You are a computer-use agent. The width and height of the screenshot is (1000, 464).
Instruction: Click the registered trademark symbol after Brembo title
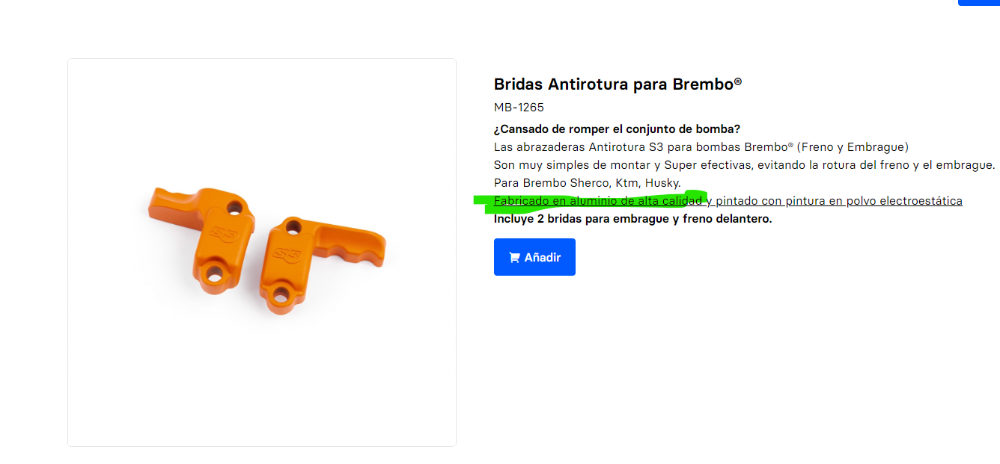738,82
